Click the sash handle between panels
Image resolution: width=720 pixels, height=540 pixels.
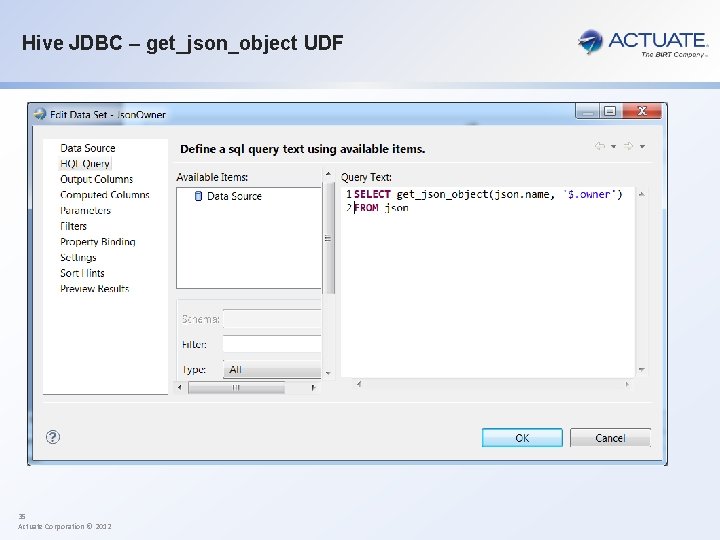[x=328, y=238]
